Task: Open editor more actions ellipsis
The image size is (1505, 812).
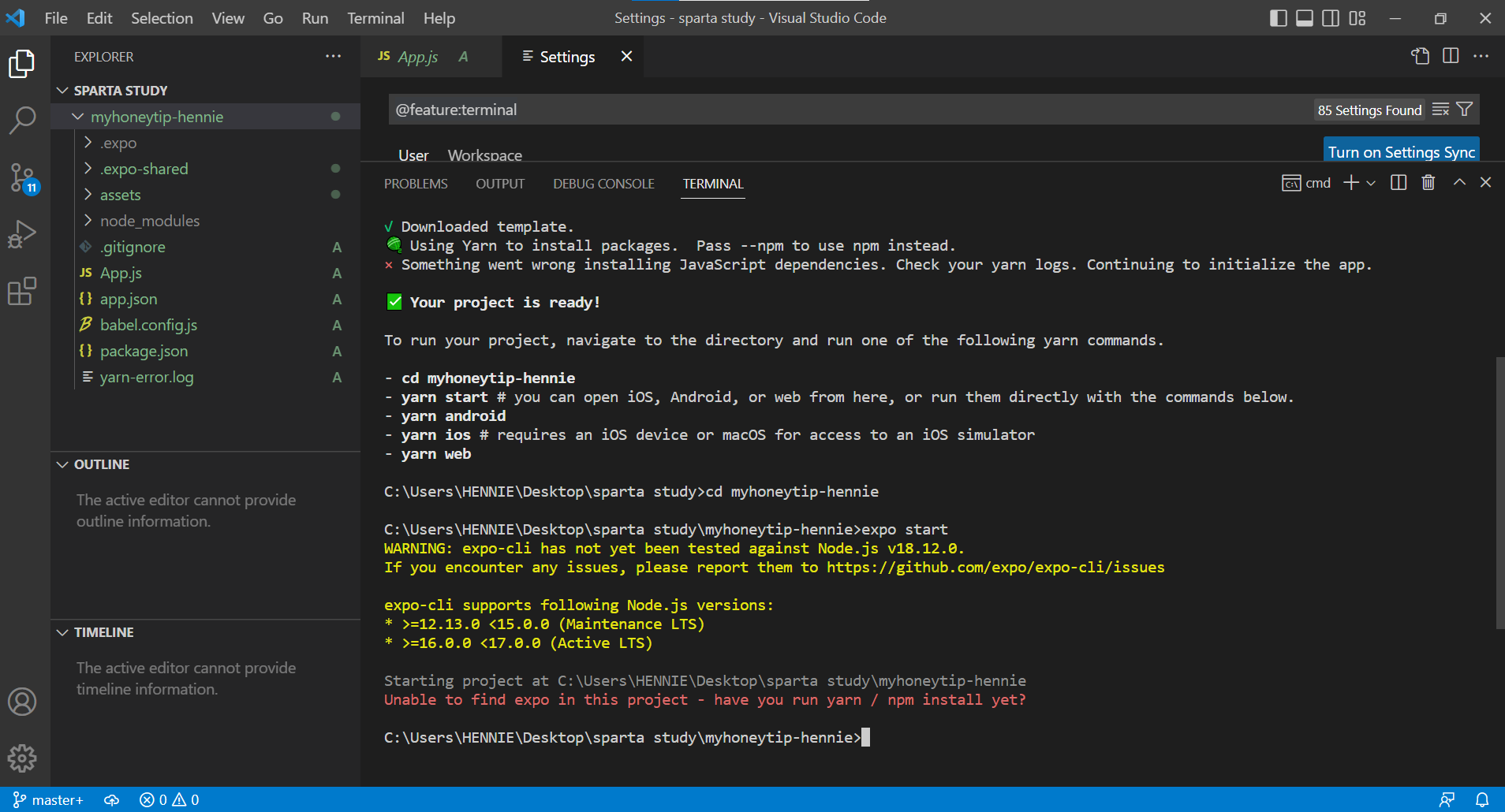Action: (x=1481, y=56)
